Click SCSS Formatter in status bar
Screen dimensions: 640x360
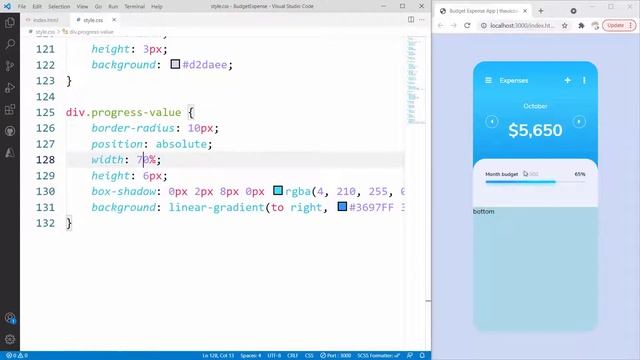point(378,356)
